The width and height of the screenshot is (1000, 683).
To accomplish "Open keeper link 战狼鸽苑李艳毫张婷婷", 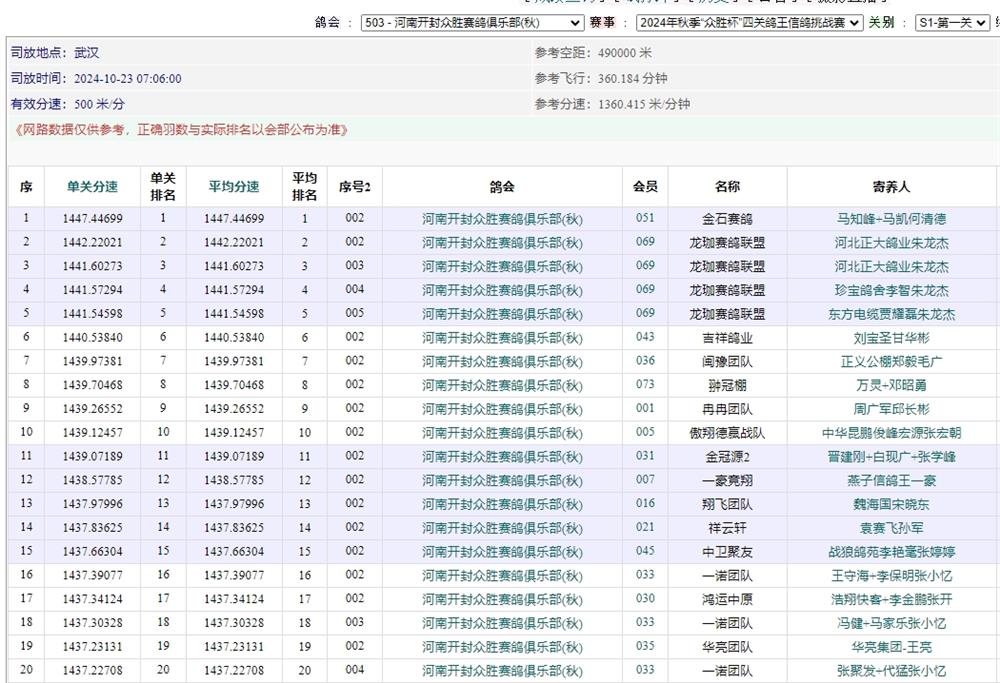I will pos(892,552).
